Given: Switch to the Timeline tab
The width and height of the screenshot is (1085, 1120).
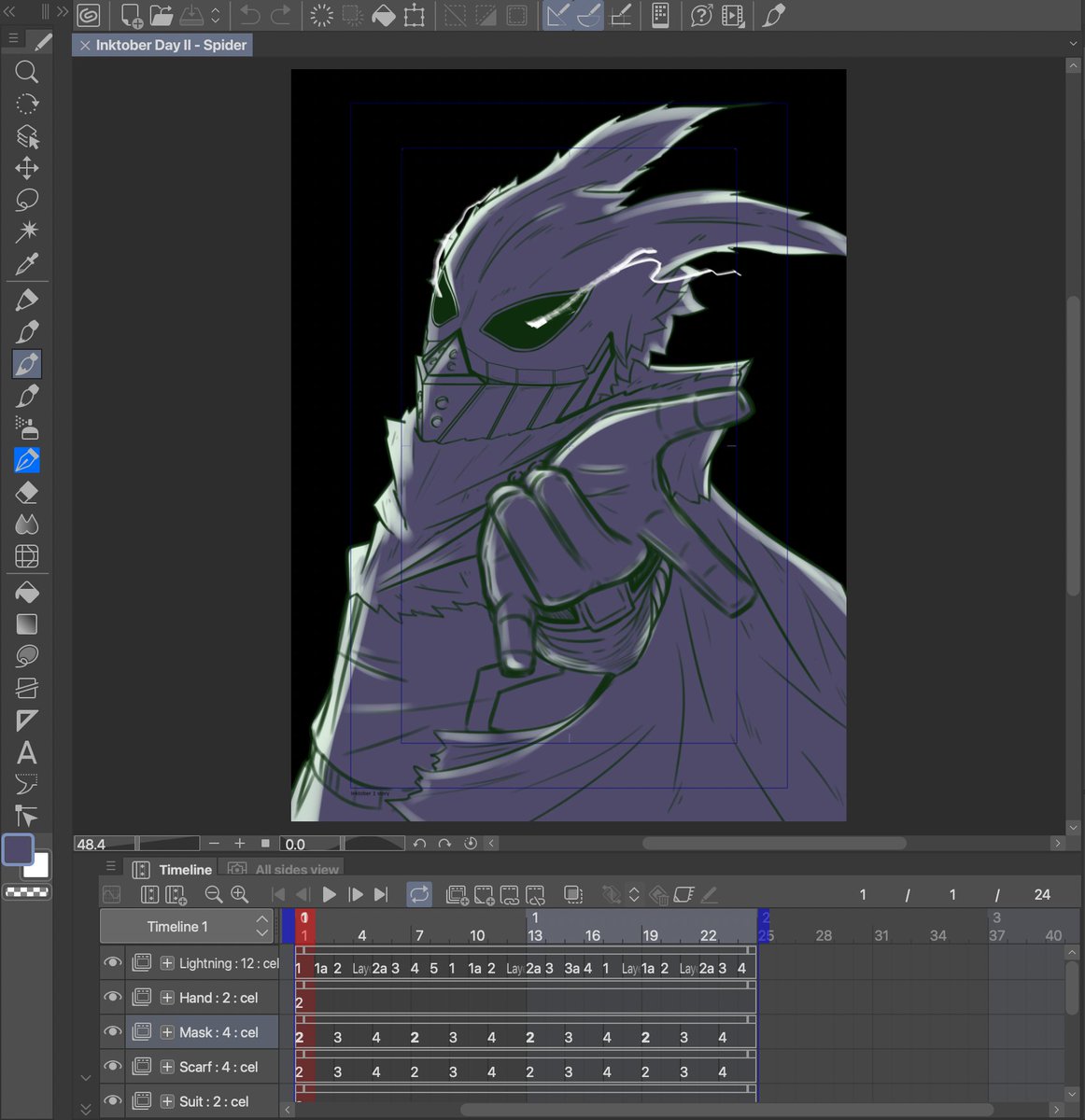Looking at the screenshot, I should tap(173, 869).
